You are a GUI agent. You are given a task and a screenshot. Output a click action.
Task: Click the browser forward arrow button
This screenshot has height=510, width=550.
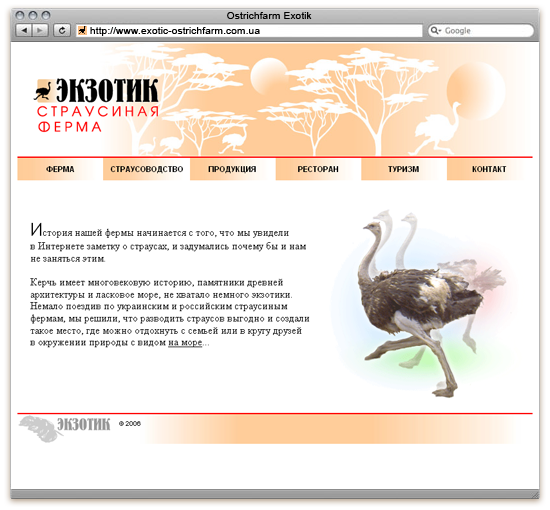(40, 31)
